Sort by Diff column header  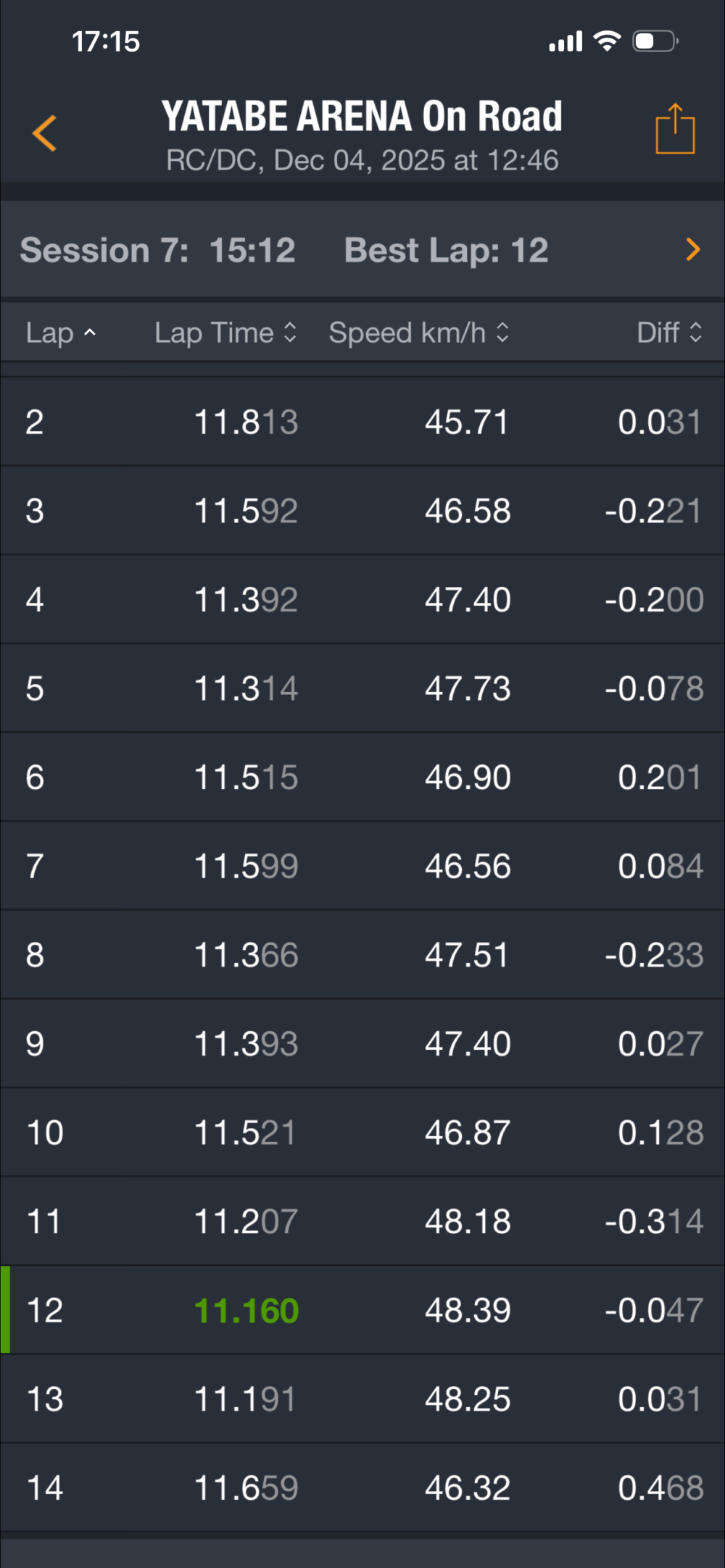point(668,333)
